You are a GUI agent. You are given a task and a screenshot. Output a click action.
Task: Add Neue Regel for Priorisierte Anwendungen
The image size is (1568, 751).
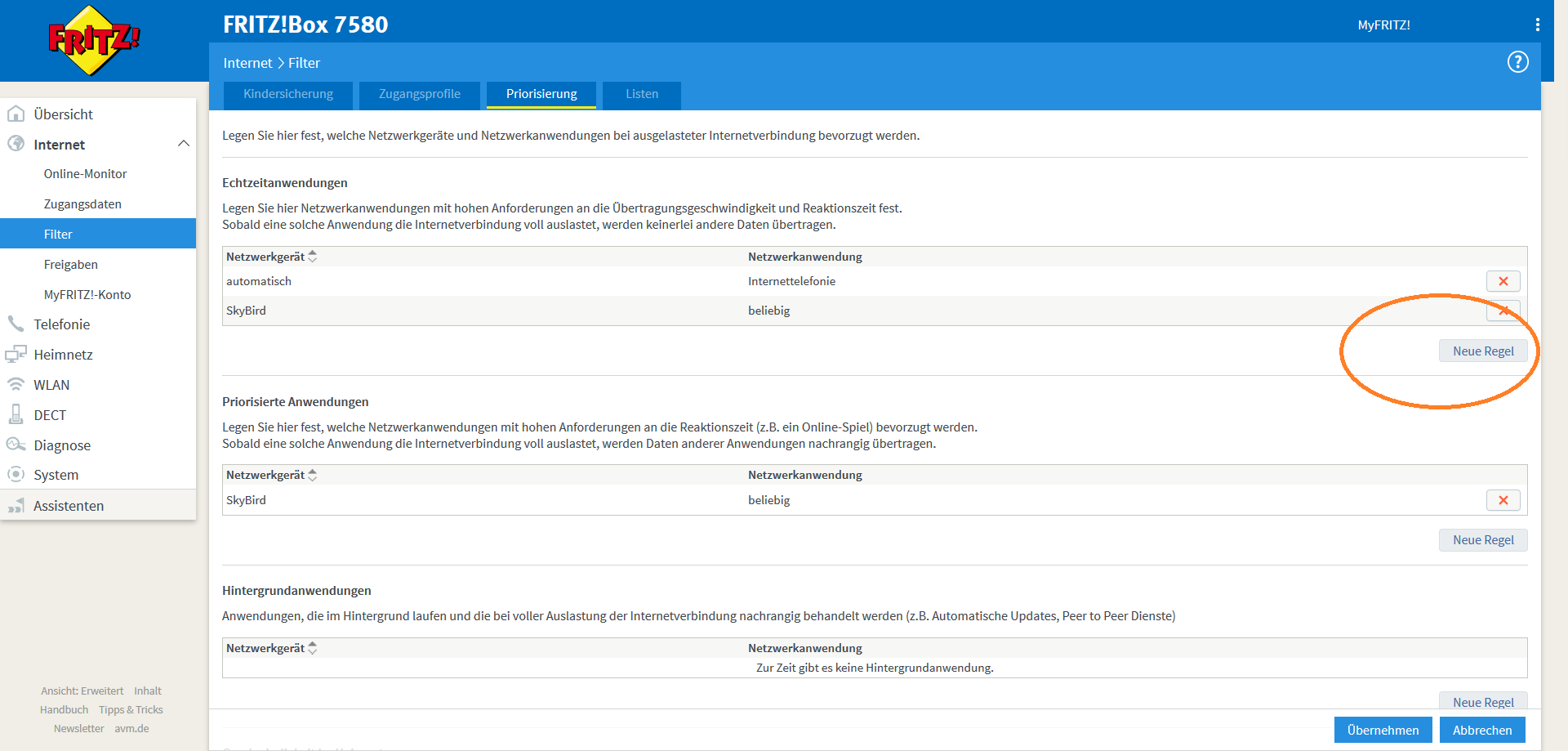point(1483,540)
